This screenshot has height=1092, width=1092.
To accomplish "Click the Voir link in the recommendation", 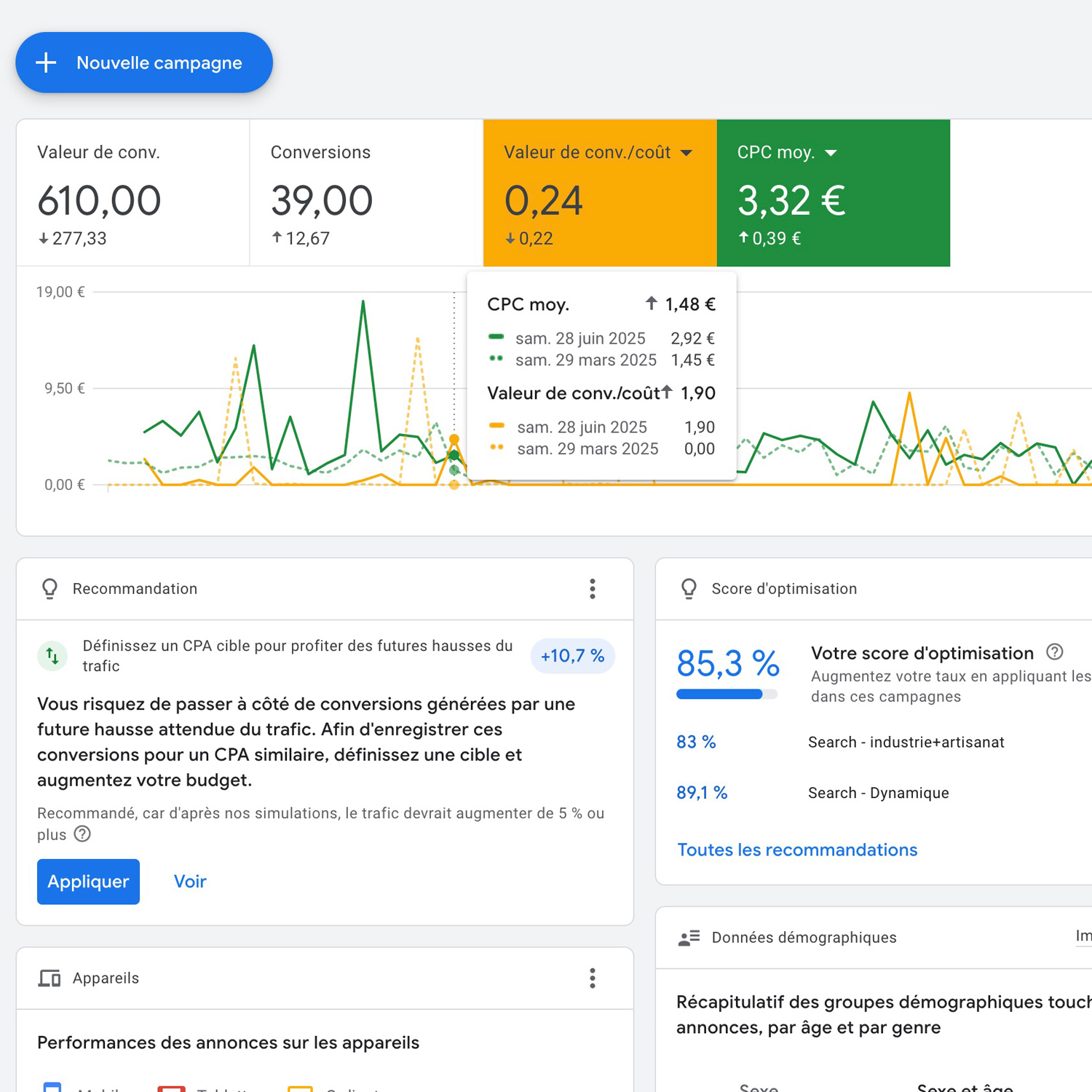I will (x=190, y=882).
